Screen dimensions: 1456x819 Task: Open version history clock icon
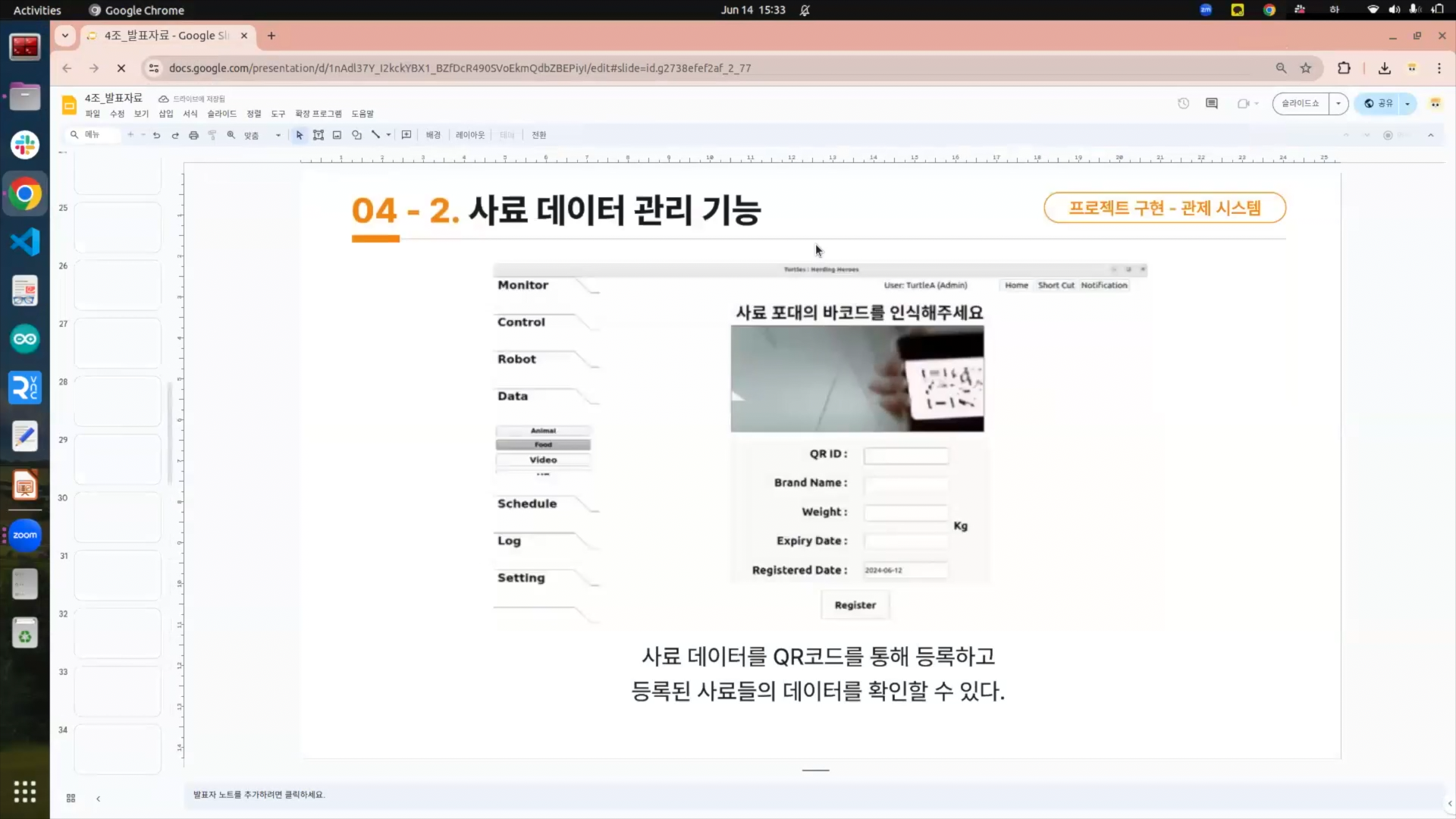[1183, 103]
